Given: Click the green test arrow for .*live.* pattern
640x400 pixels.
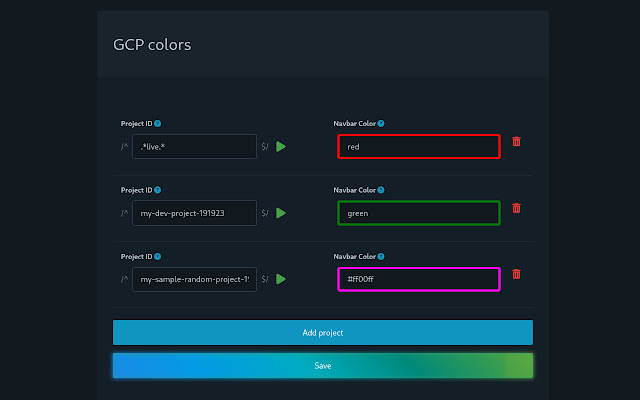Looking at the screenshot, I should (x=281, y=147).
